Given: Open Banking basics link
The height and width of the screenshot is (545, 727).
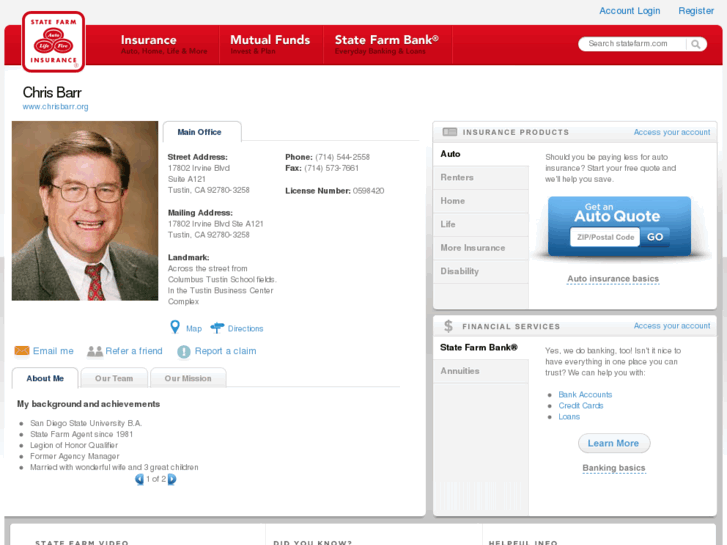Looking at the screenshot, I should coord(614,468).
